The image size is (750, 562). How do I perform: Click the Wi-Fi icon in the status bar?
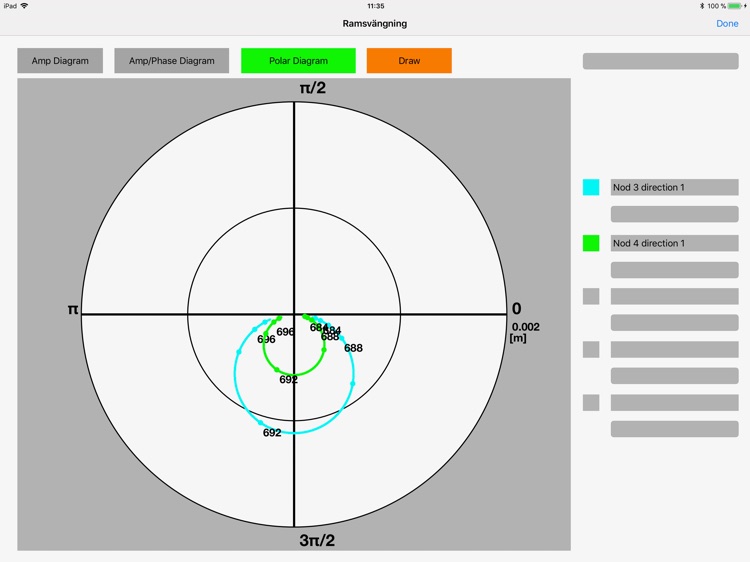(x=24, y=6)
